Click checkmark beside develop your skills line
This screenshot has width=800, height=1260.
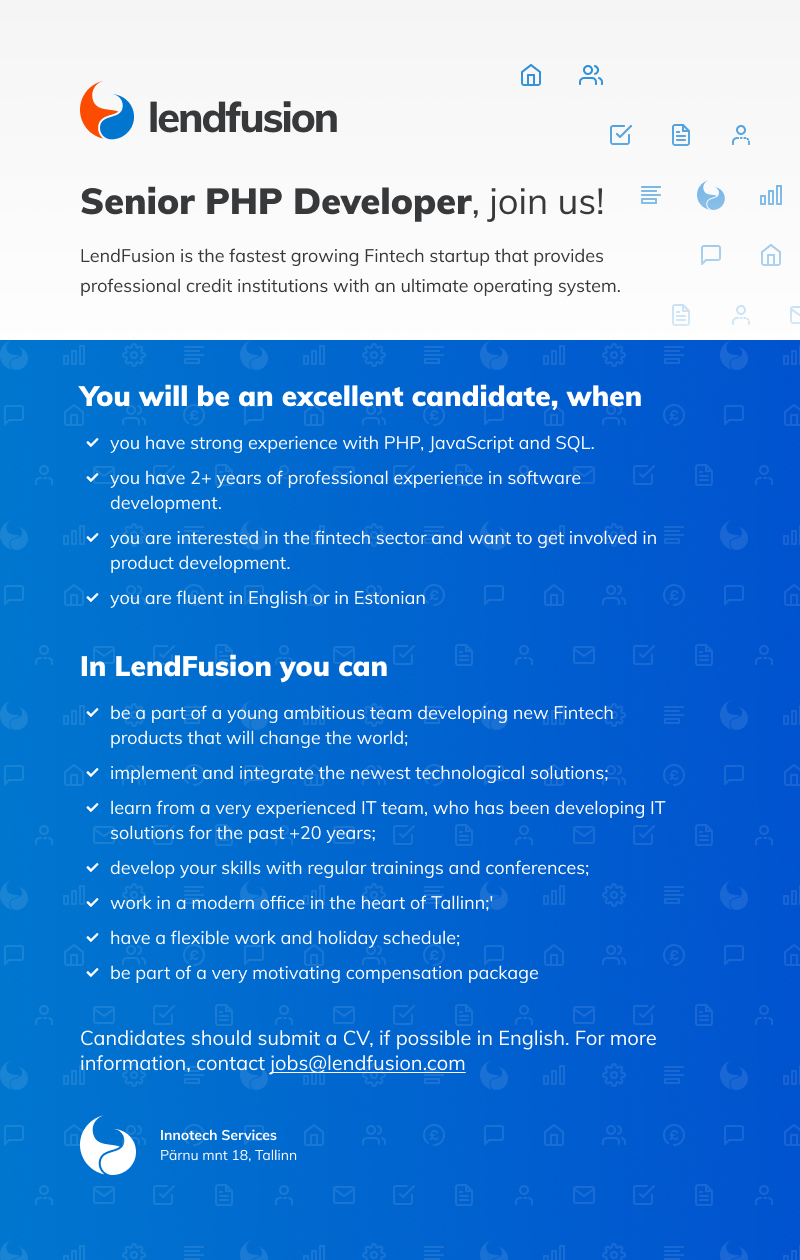92,868
